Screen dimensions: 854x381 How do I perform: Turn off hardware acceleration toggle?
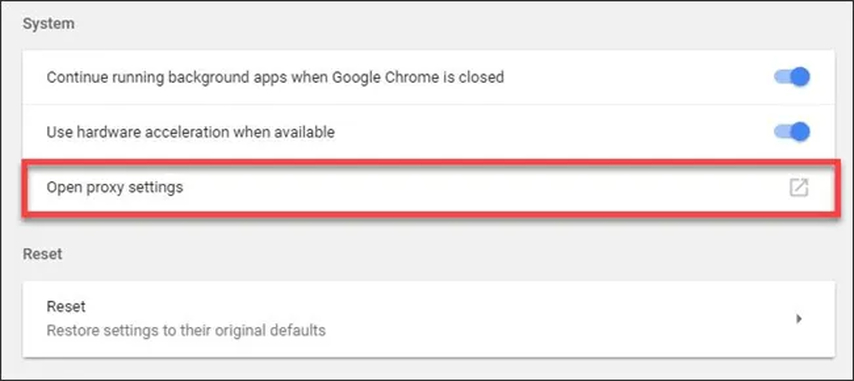click(792, 132)
